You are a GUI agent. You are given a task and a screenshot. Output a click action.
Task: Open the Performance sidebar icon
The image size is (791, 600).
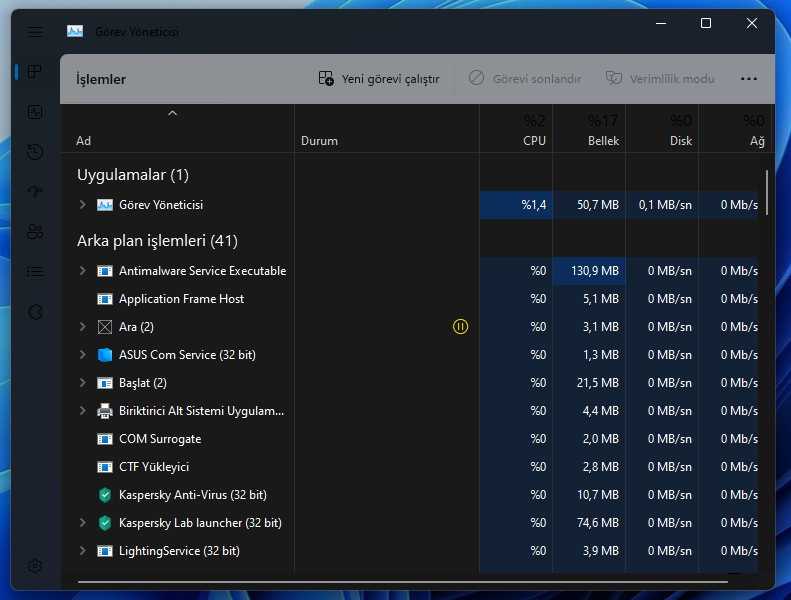pos(35,112)
